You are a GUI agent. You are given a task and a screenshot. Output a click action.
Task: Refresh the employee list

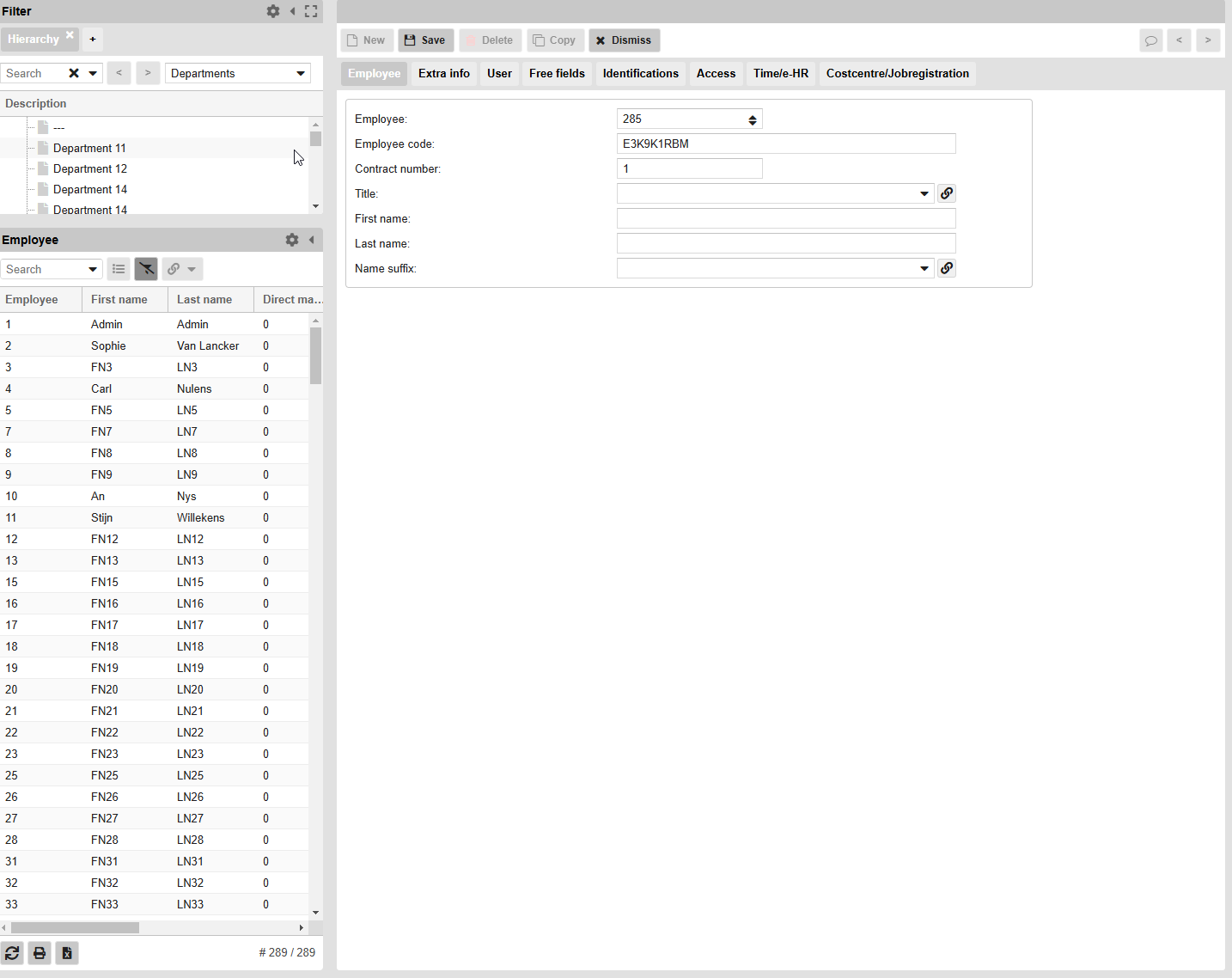(x=12, y=953)
